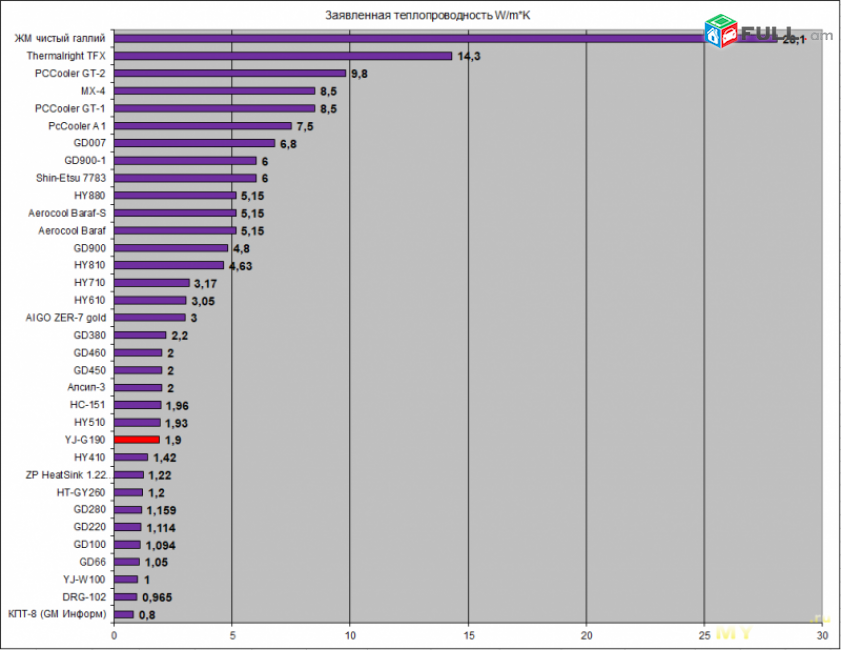Select the 'HY410' label
The image size is (841, 650).
tap(89, 457)
